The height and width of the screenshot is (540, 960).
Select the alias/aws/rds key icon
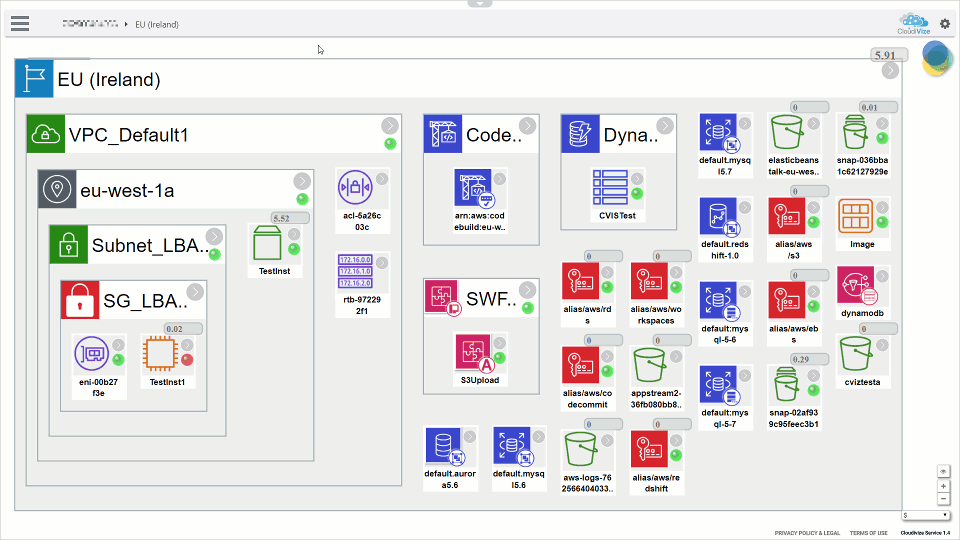[x=580, y=282]
